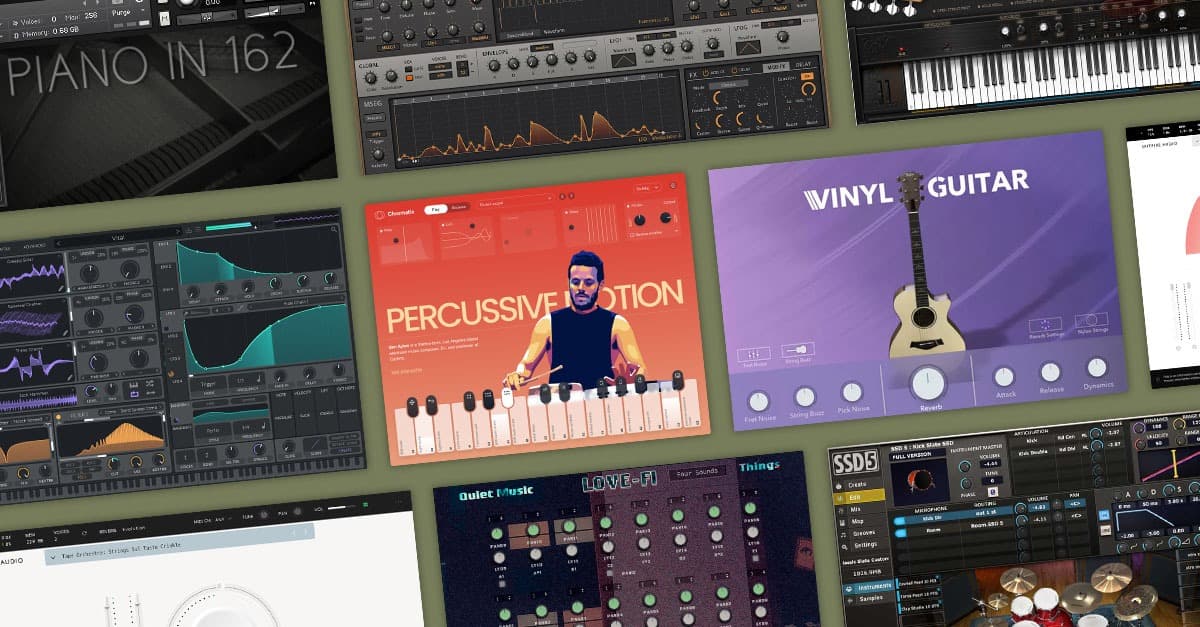Switch Percussive Motion to Fast mode

[x=435, y=207]
